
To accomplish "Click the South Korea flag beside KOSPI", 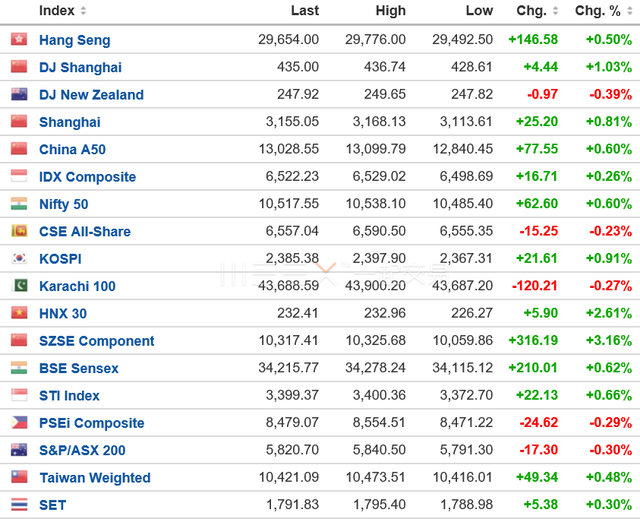I will pyautogui.click(x=19, y=258).
